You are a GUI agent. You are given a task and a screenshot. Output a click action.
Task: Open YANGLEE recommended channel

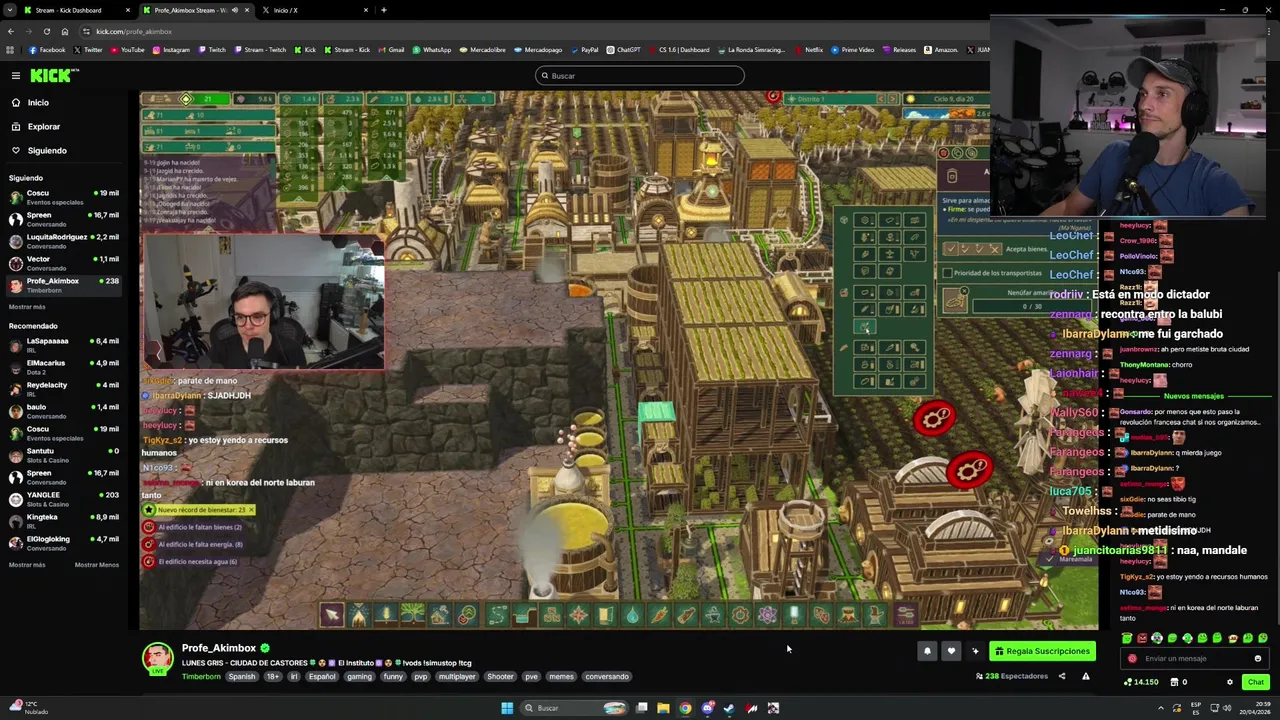[64, 499]
